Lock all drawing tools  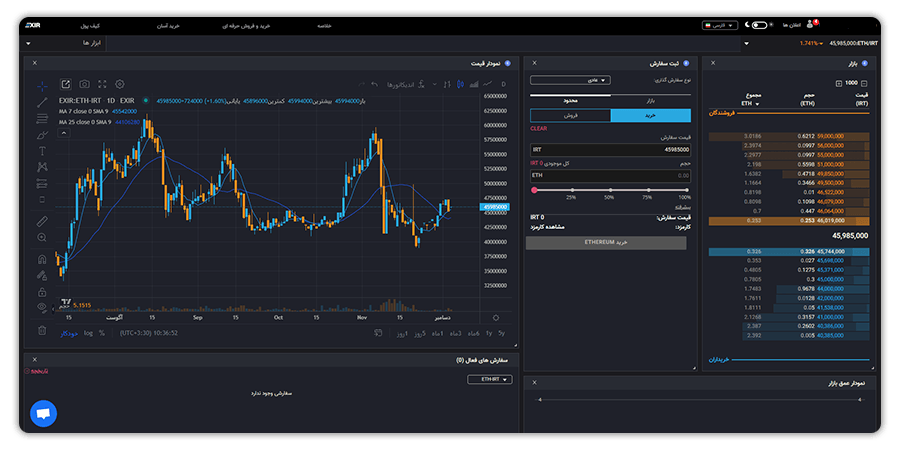[x=42, y=292]
